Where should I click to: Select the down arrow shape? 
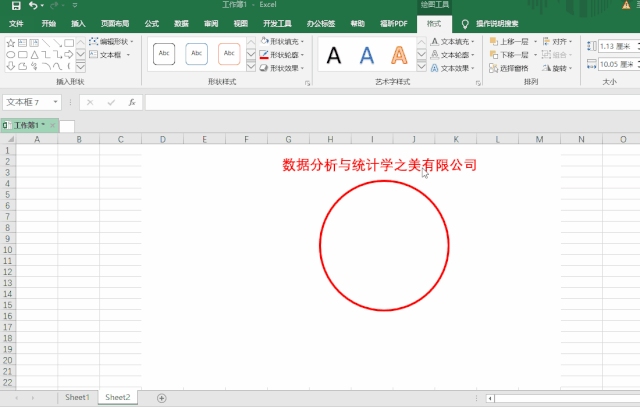pos(11,66)
